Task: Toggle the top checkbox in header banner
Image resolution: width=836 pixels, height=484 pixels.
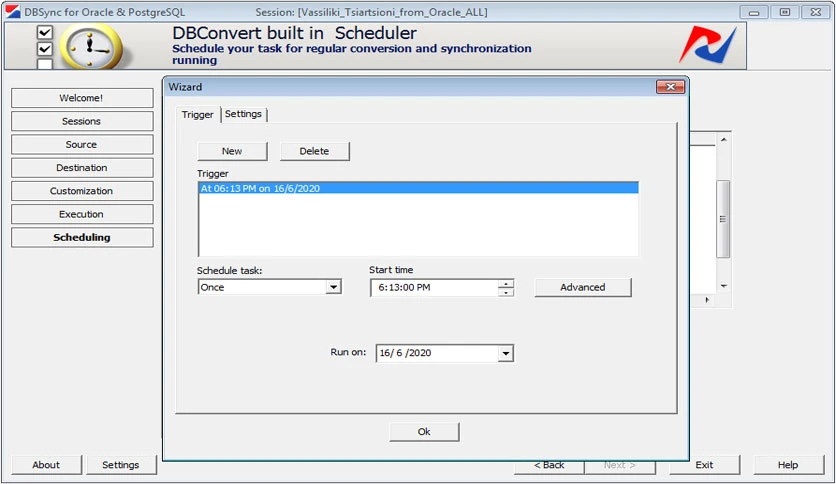Action: click(45, 33)
